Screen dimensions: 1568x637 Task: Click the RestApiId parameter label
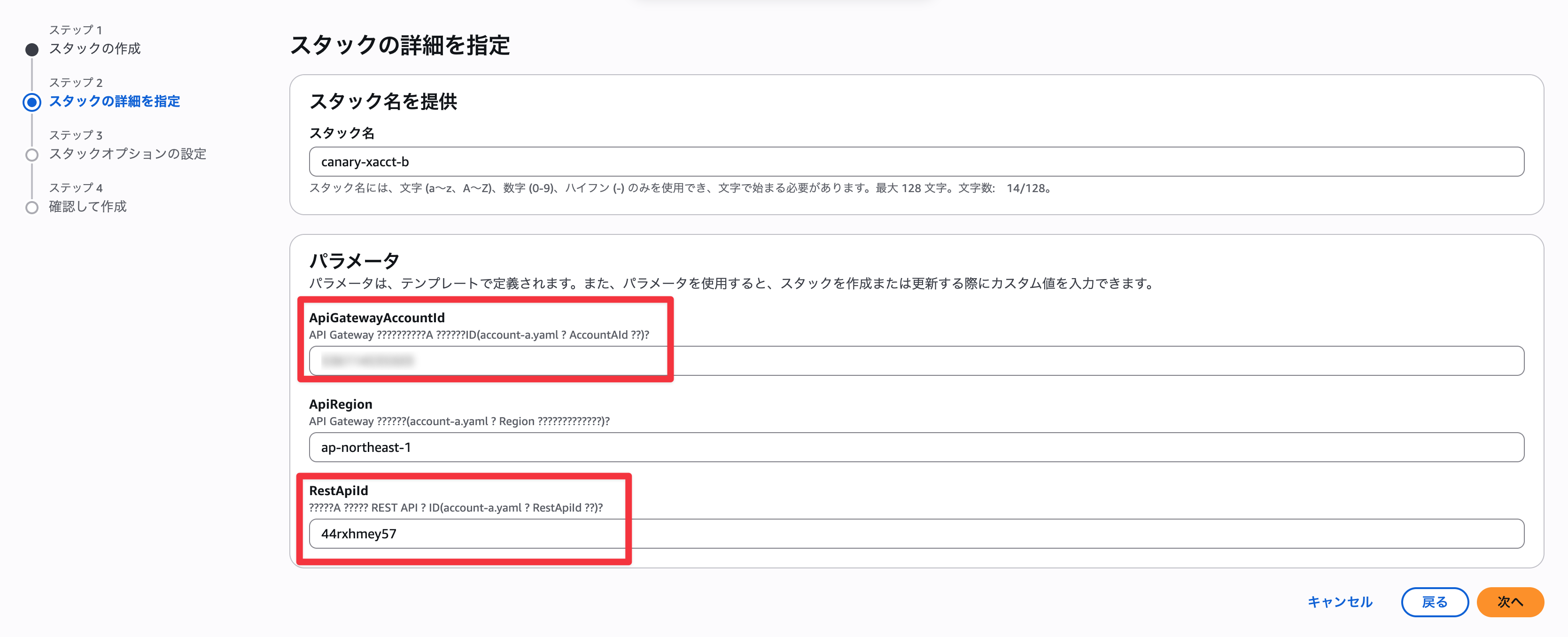(x=338, y=490)
